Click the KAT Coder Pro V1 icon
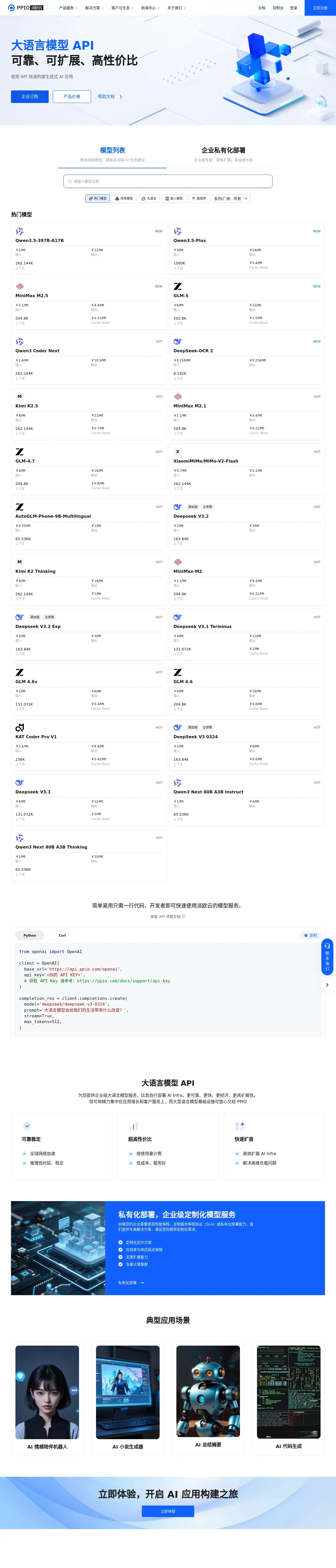 click(x=20, y=727)
